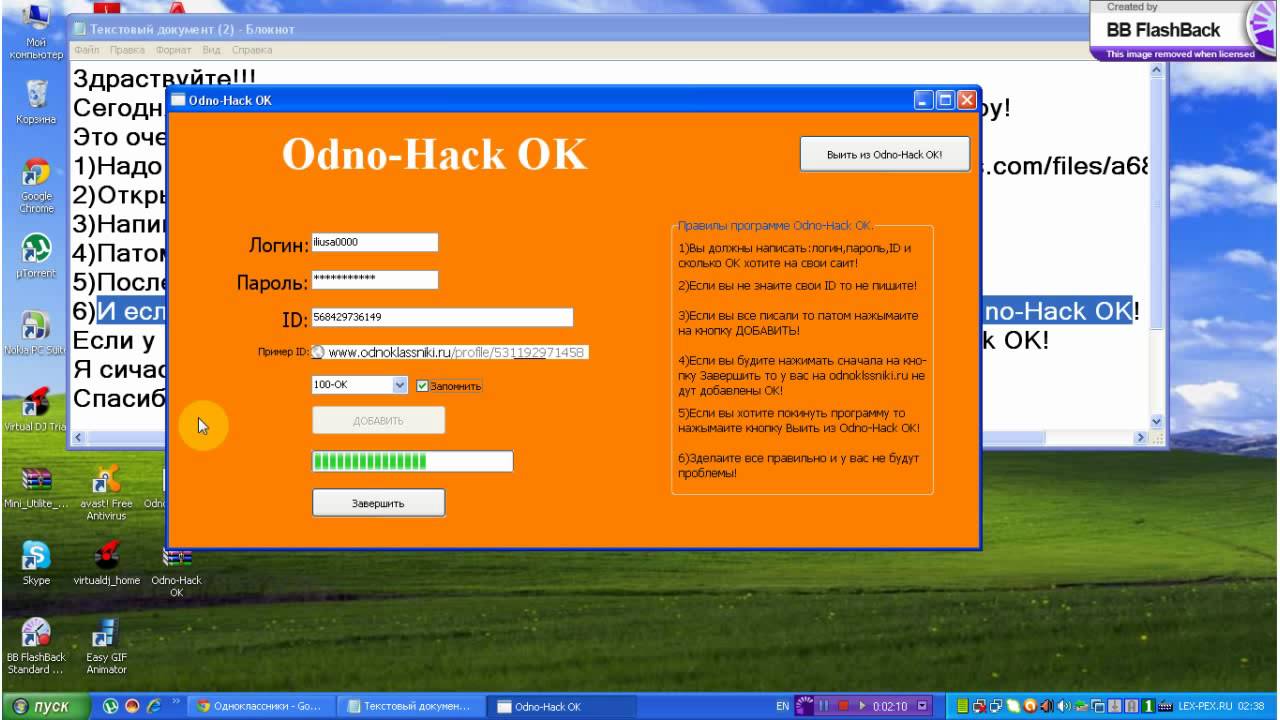This screenshot has height=720, width=1280.
Task: Open the Корзина recycle bin icon
Action: (36, 100)
